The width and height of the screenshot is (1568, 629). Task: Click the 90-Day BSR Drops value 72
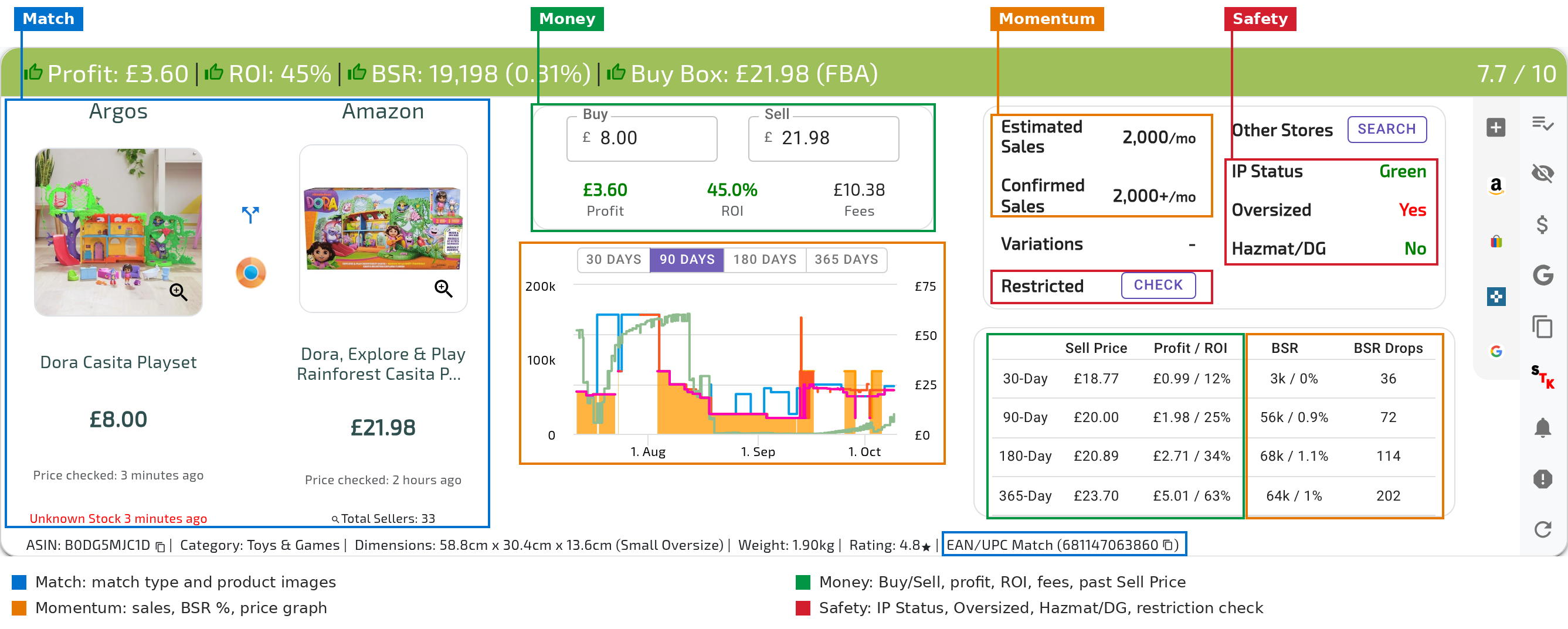(1388, 417)
